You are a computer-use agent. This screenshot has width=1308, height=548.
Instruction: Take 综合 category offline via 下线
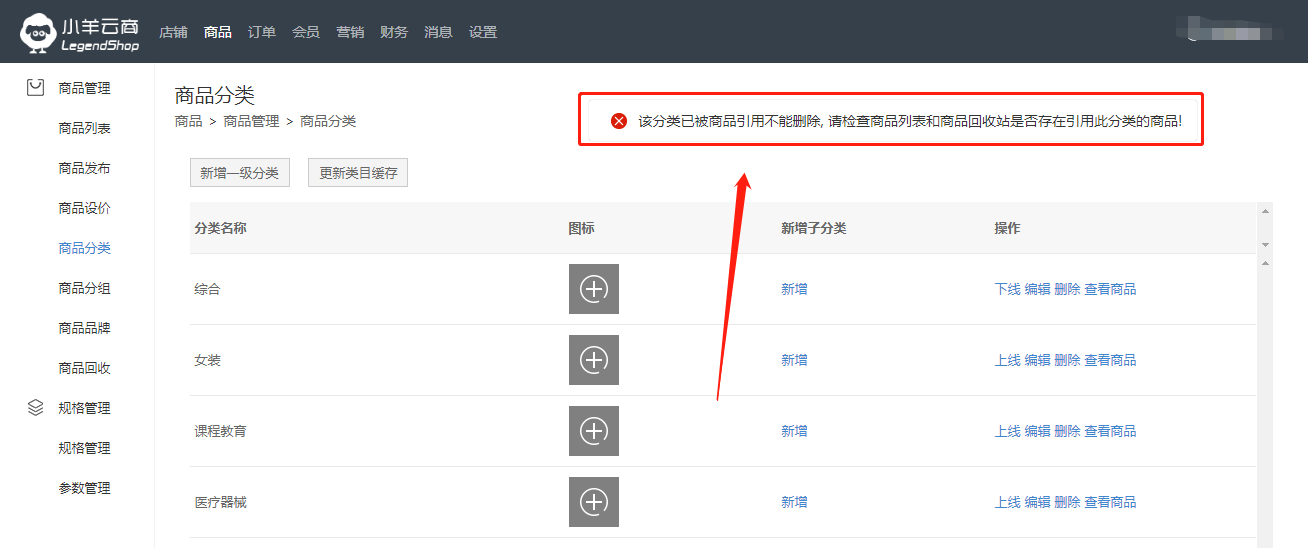click(x=1007, y=289)
